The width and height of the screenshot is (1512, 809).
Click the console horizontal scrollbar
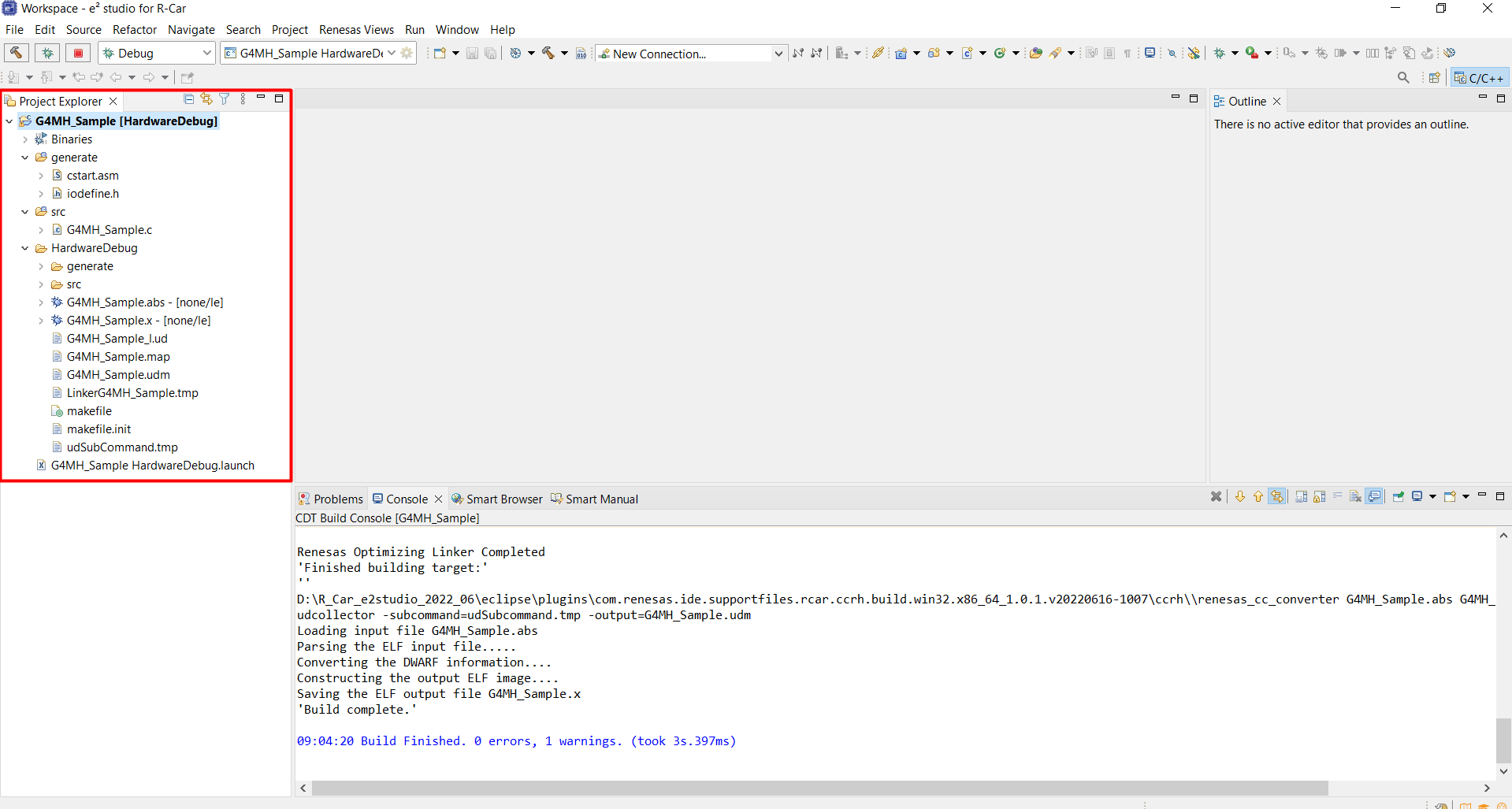[819, 788]
